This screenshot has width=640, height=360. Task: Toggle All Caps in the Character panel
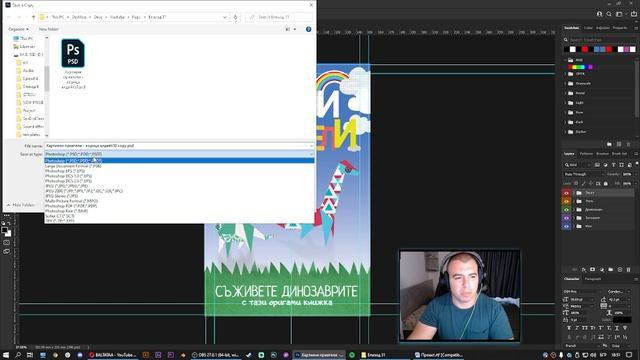pos(584,328)
